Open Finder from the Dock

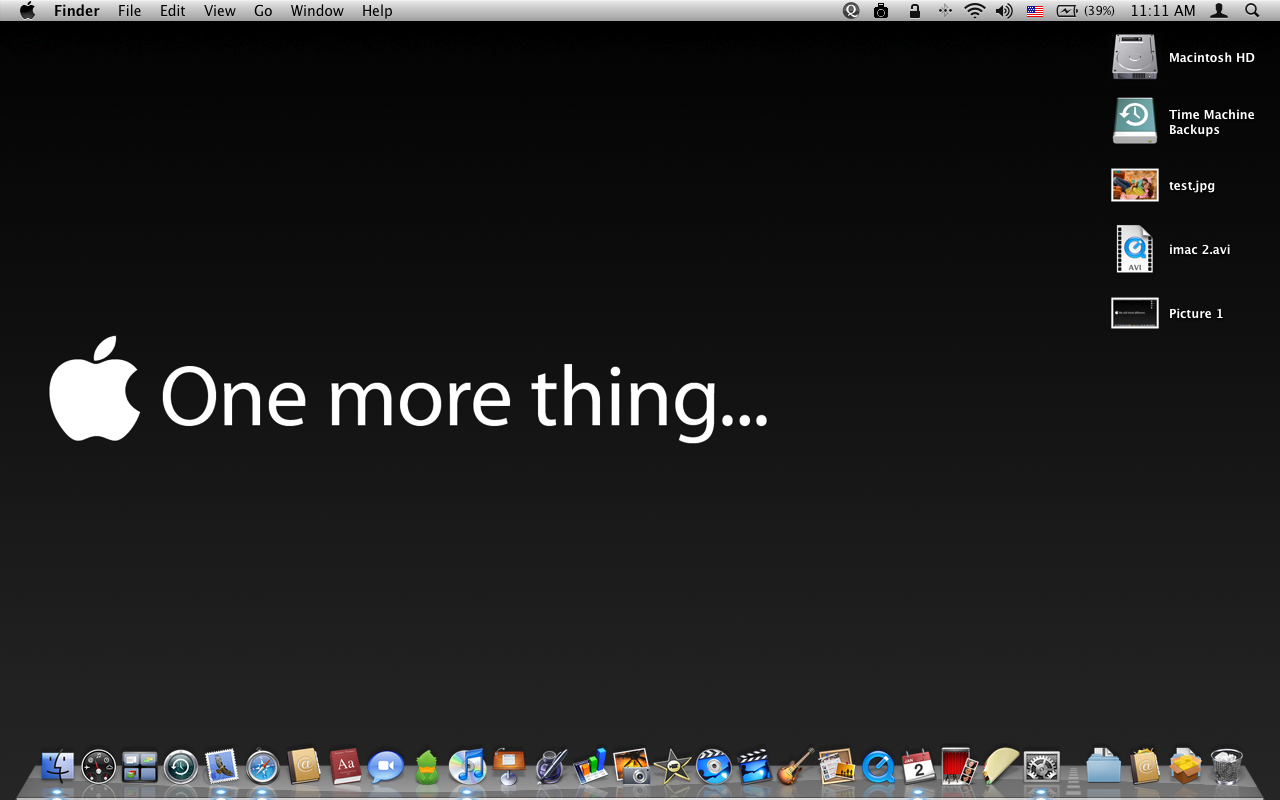click(x=58, y=767)
